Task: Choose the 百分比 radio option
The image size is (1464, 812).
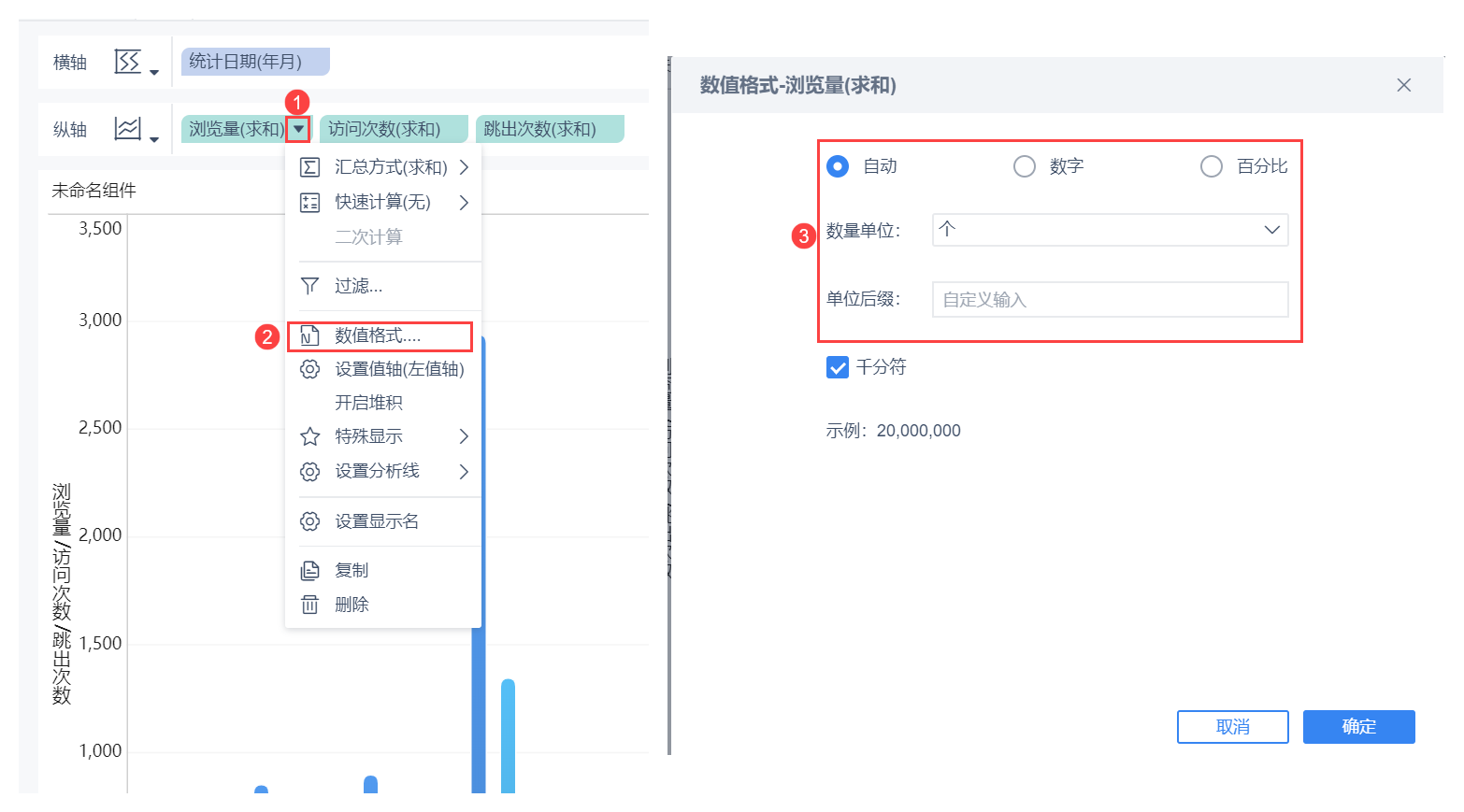Action: point(1212,166)
